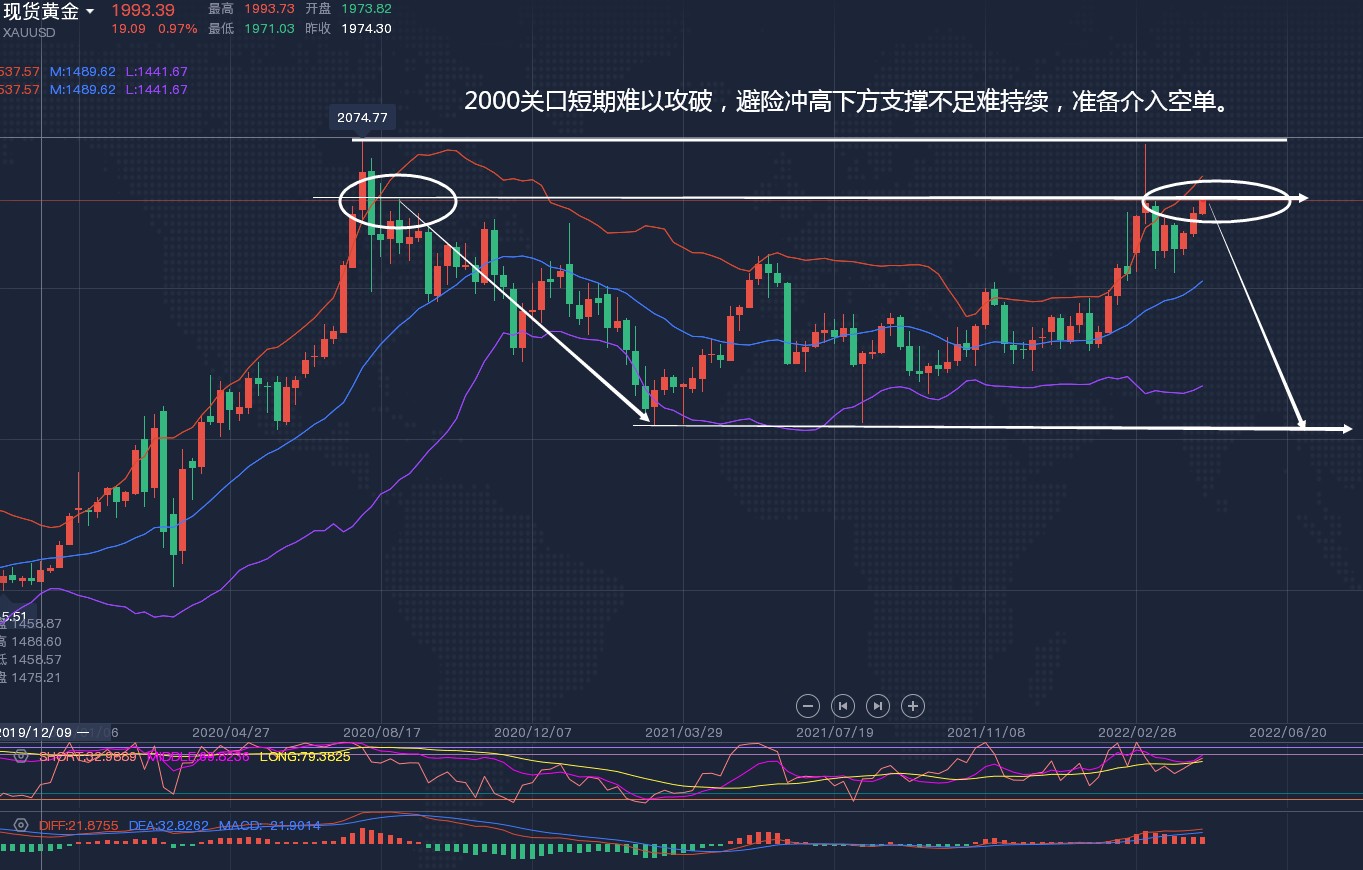Open the 现货黄金 symbol dropdown arrow
Screen dimensions: 1363x870
tap(91, 11)
